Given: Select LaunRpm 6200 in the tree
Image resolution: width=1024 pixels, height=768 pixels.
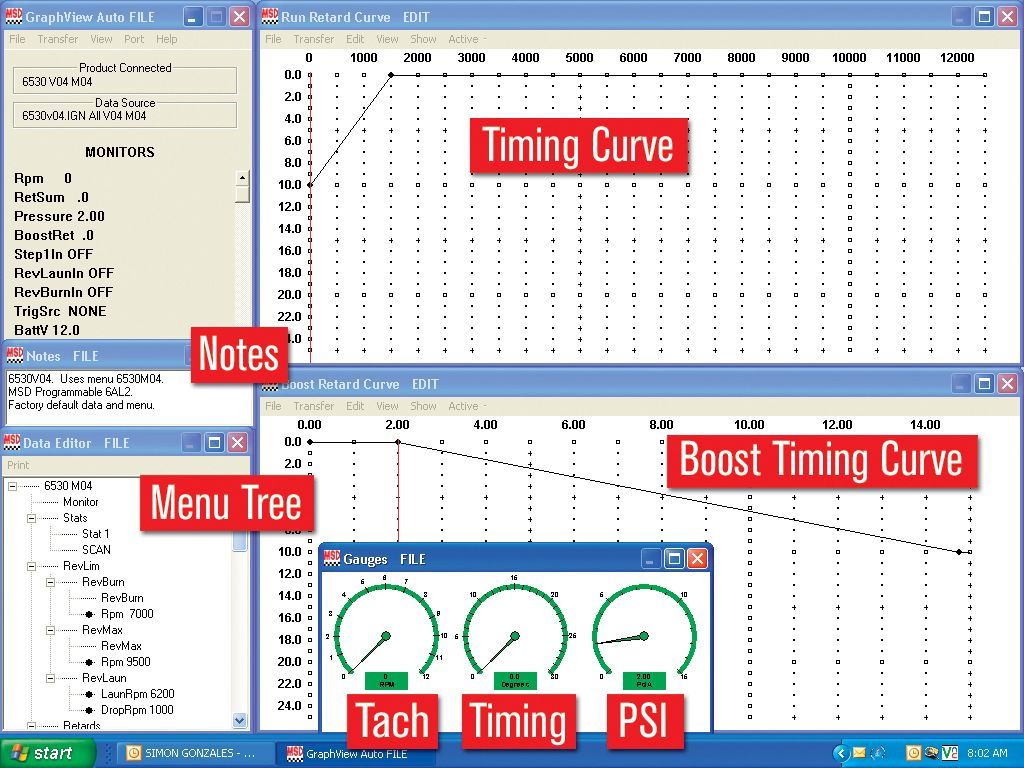Looking at the screenshot, I should (x=136, y=694).
